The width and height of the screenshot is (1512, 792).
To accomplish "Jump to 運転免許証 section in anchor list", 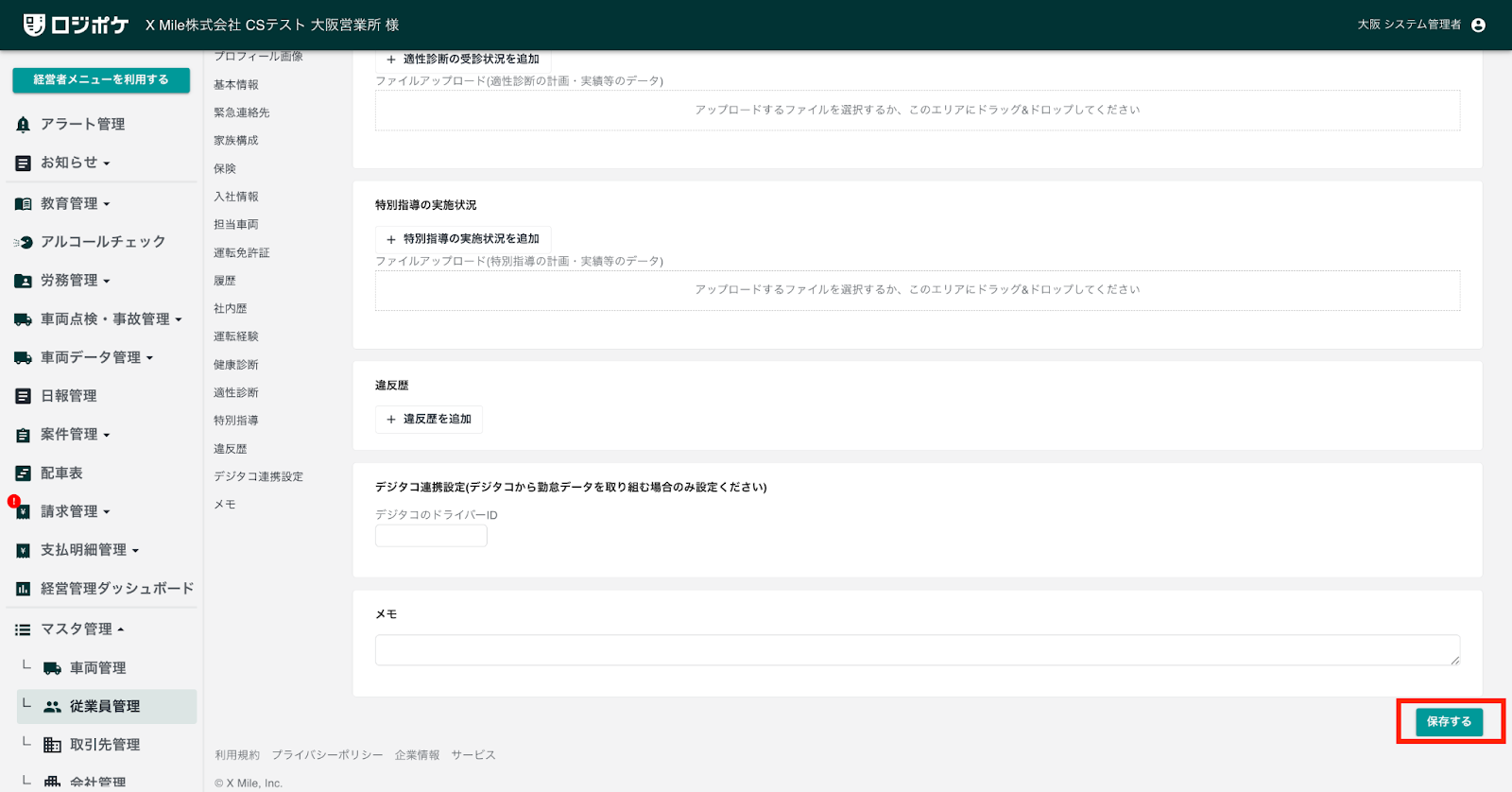I will click(241, 253).
